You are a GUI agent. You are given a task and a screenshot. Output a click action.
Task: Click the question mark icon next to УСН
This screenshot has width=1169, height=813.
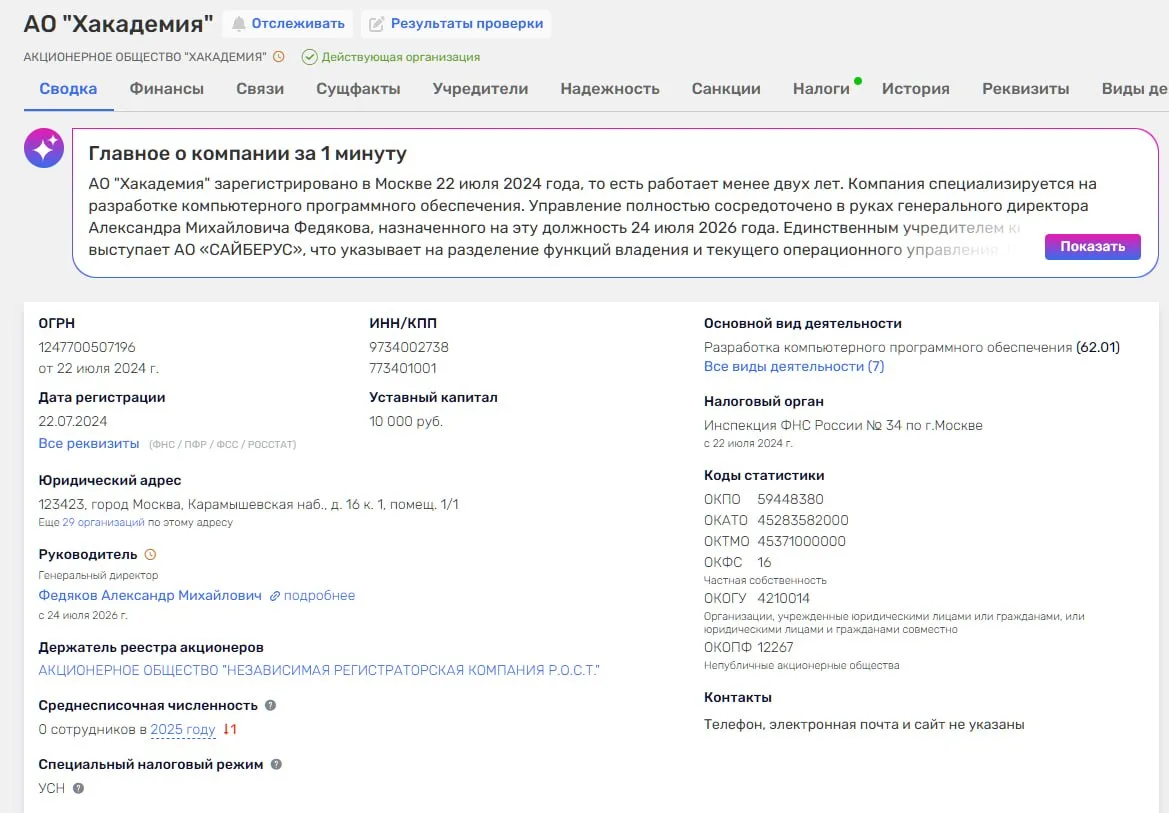click(x=78, y=788)
